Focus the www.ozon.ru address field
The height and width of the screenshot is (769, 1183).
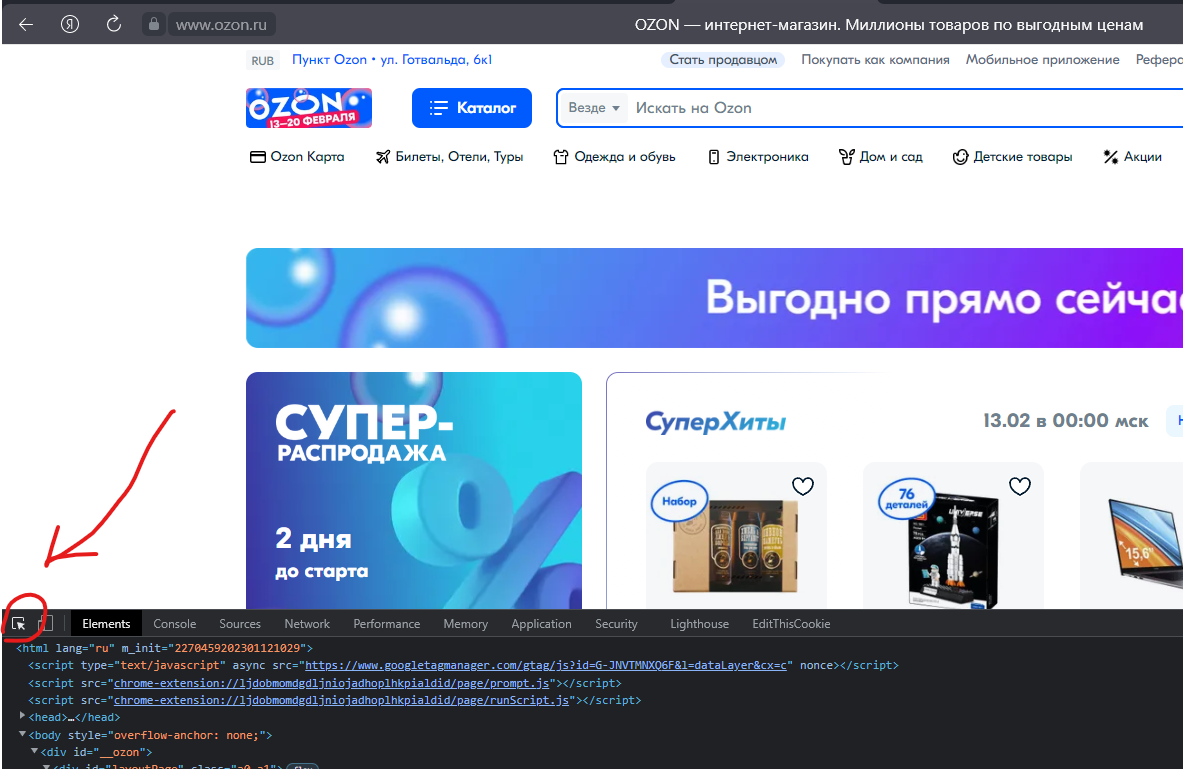[x=221, y=25]
